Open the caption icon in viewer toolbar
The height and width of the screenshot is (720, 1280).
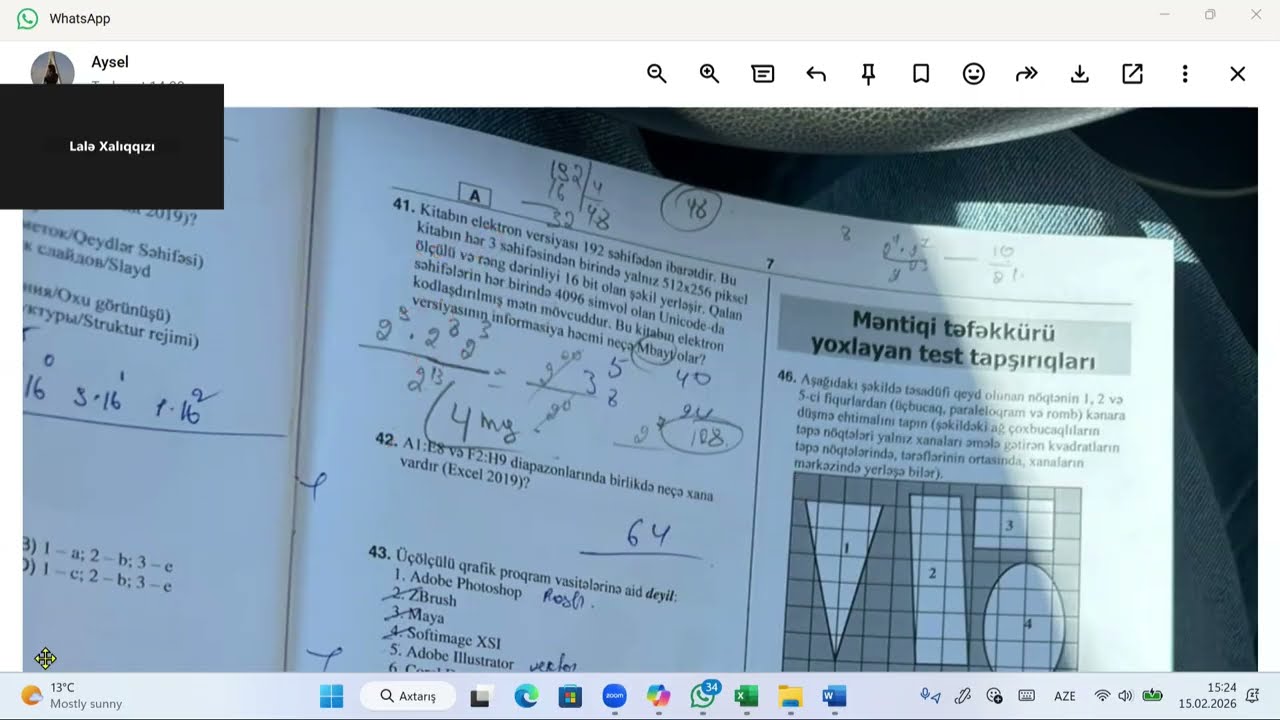[763, 74]
